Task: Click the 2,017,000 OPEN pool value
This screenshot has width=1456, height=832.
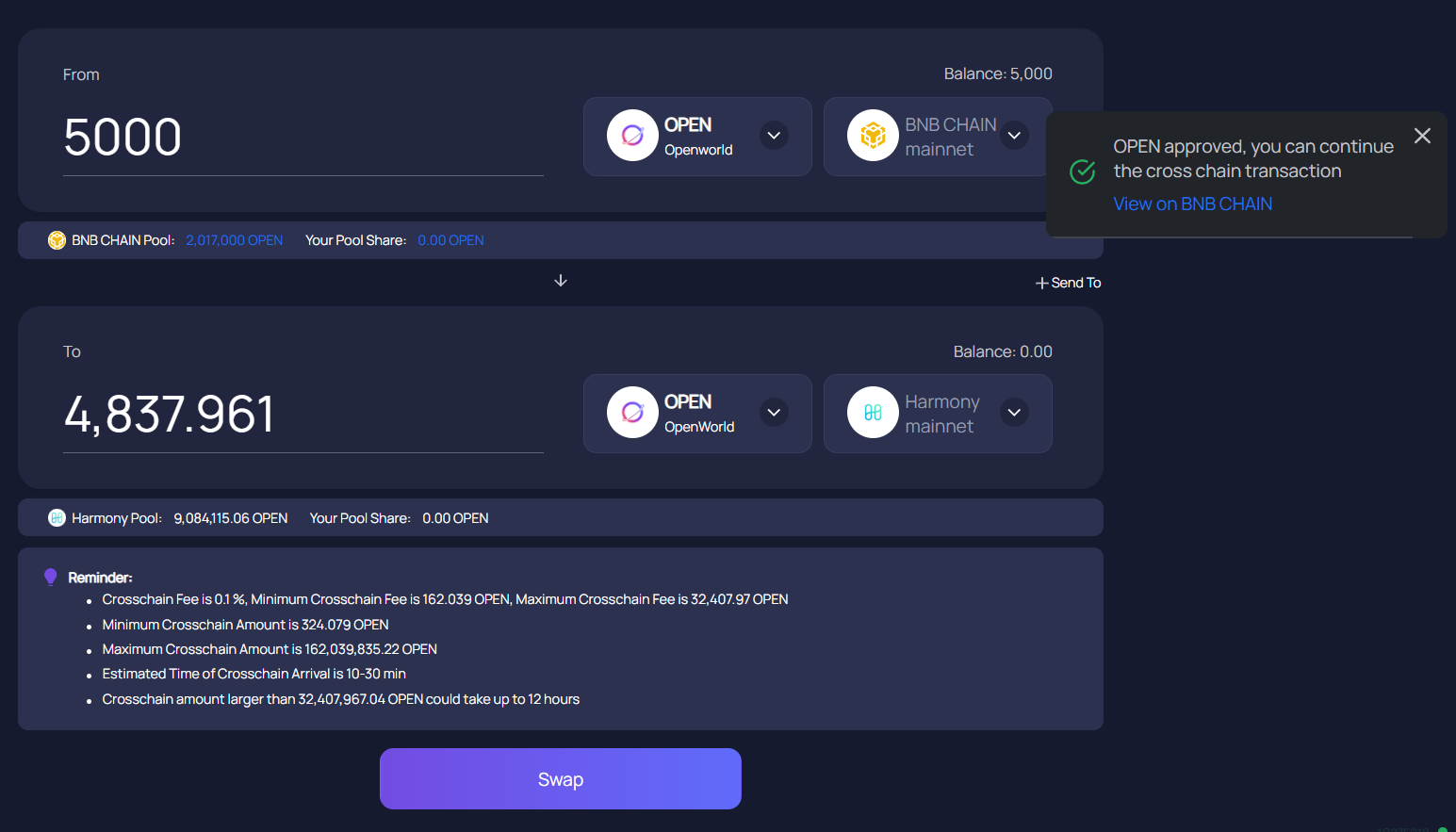Action: 235,240
